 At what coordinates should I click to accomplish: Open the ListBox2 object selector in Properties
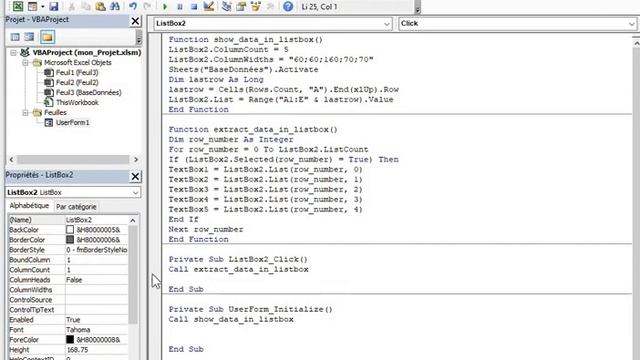pyautogui.click(x=135, y=192)
